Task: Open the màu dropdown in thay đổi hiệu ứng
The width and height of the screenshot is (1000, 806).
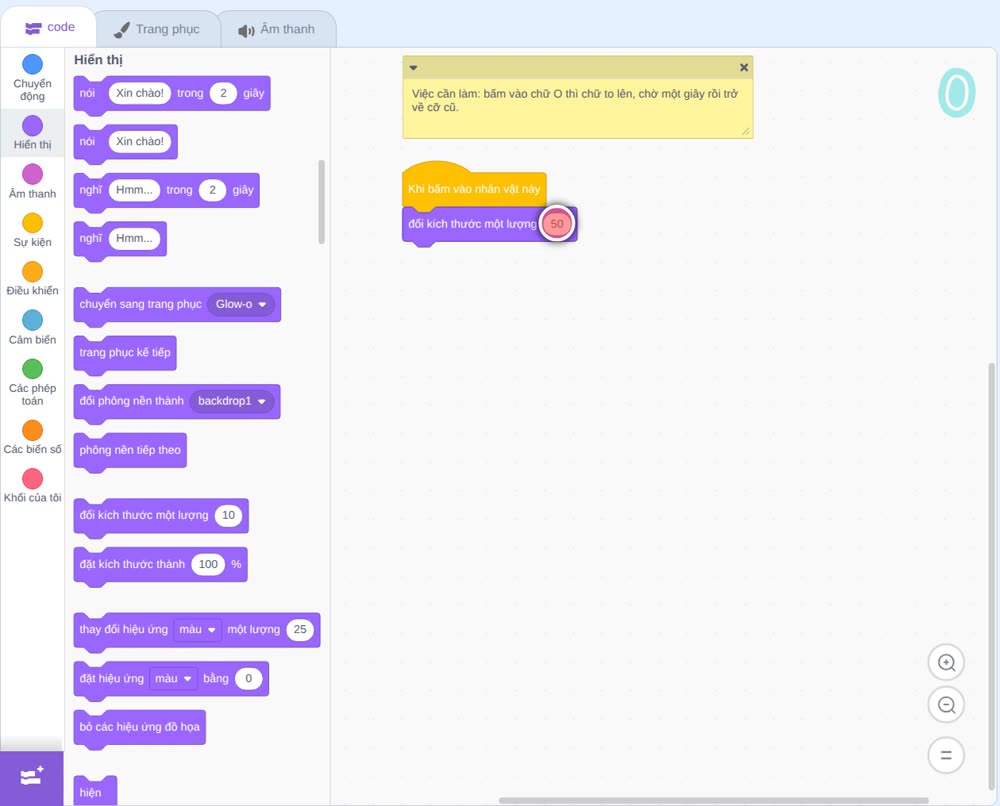Action: (x=198, y=629)
